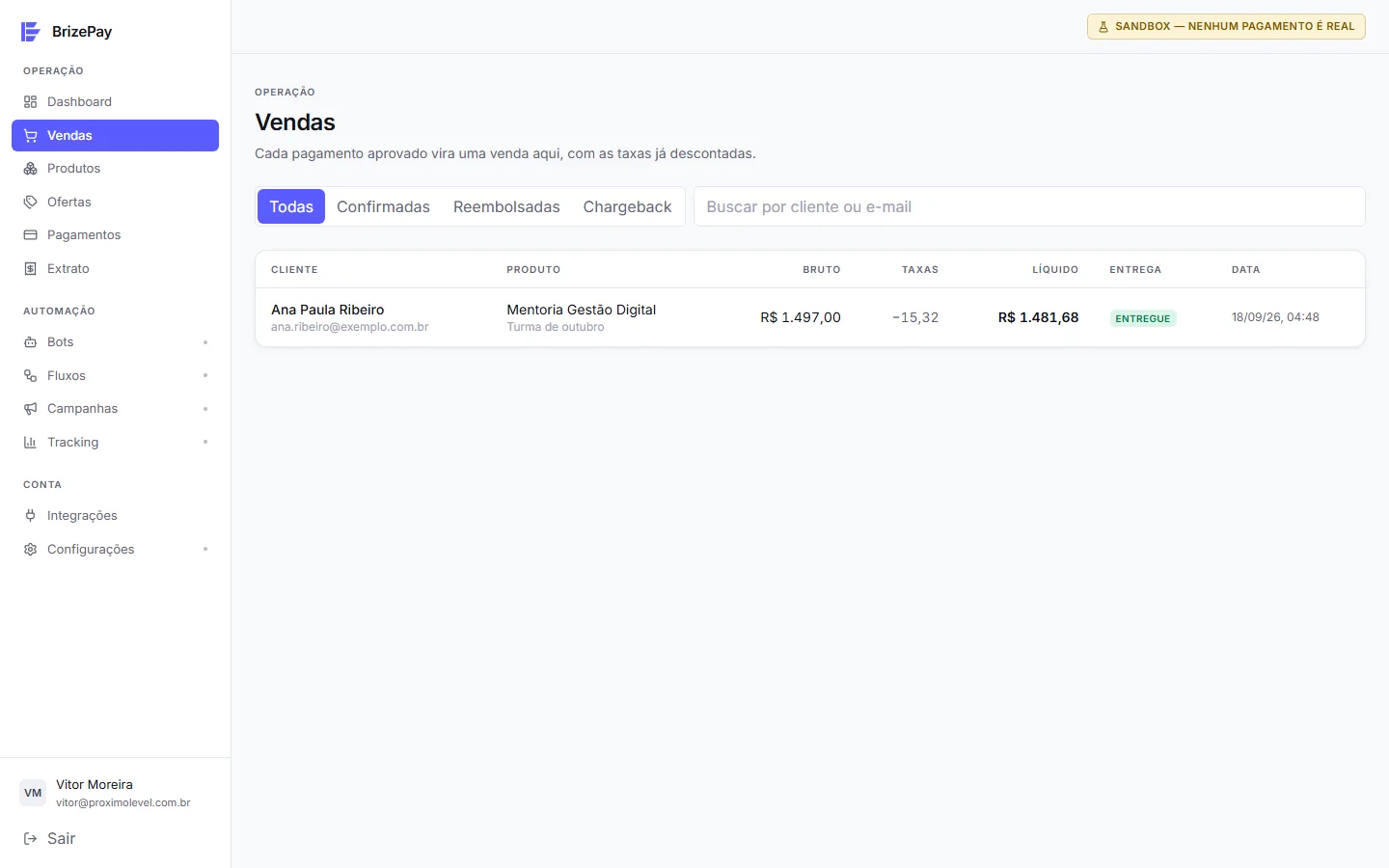Image resolution: width=1389 pixels, height=868 pixels.
Task: Click the LÍQUIDO column header
Action: coord(1055,270)
